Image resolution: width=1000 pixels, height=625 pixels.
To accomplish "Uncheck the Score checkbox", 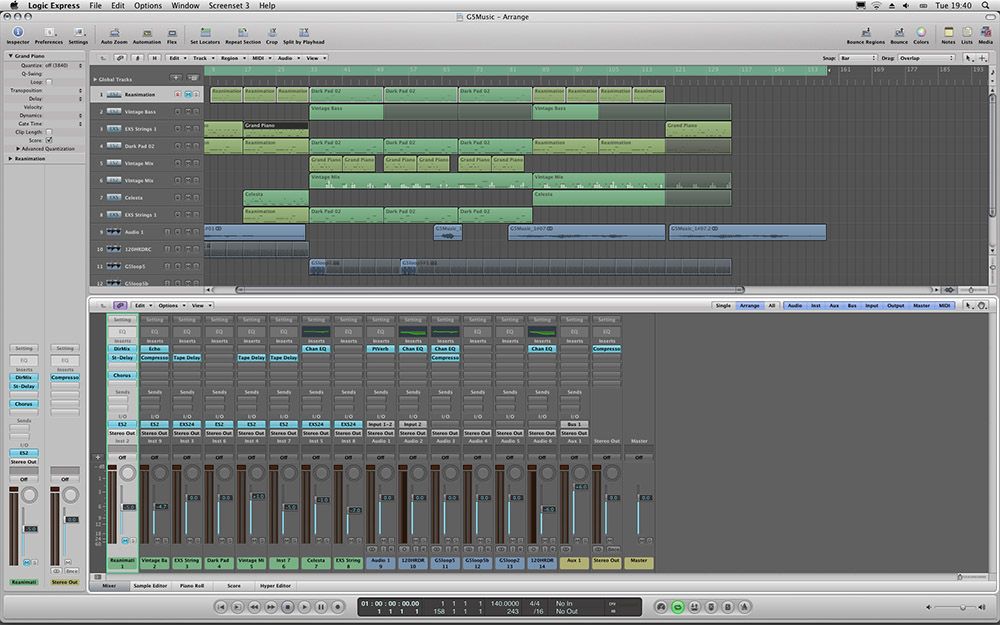I will [x=49, y=140].
